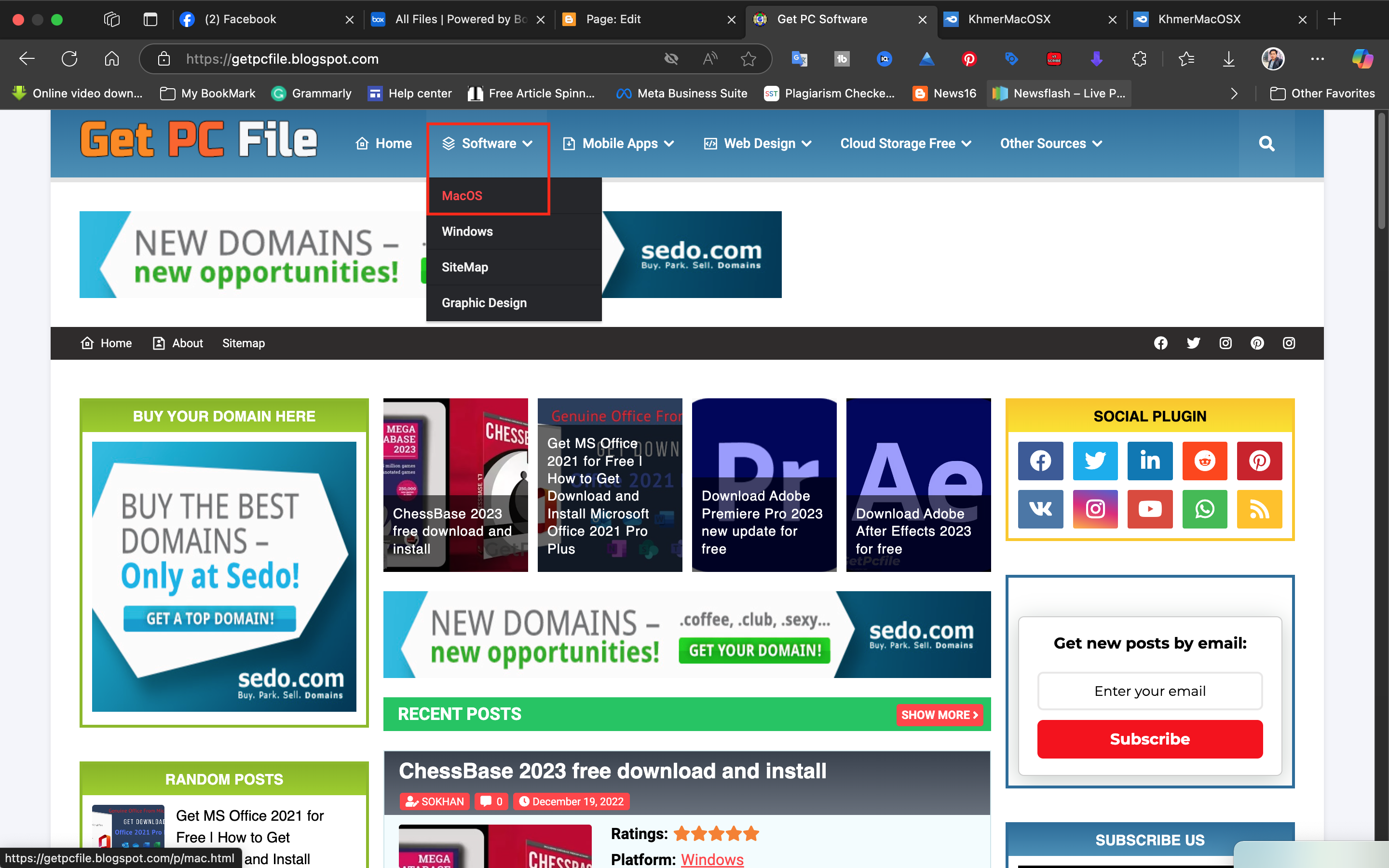Click the Twitter icon in dark navigation bar
The image size is (1389, 868).
pos(1193,343)
